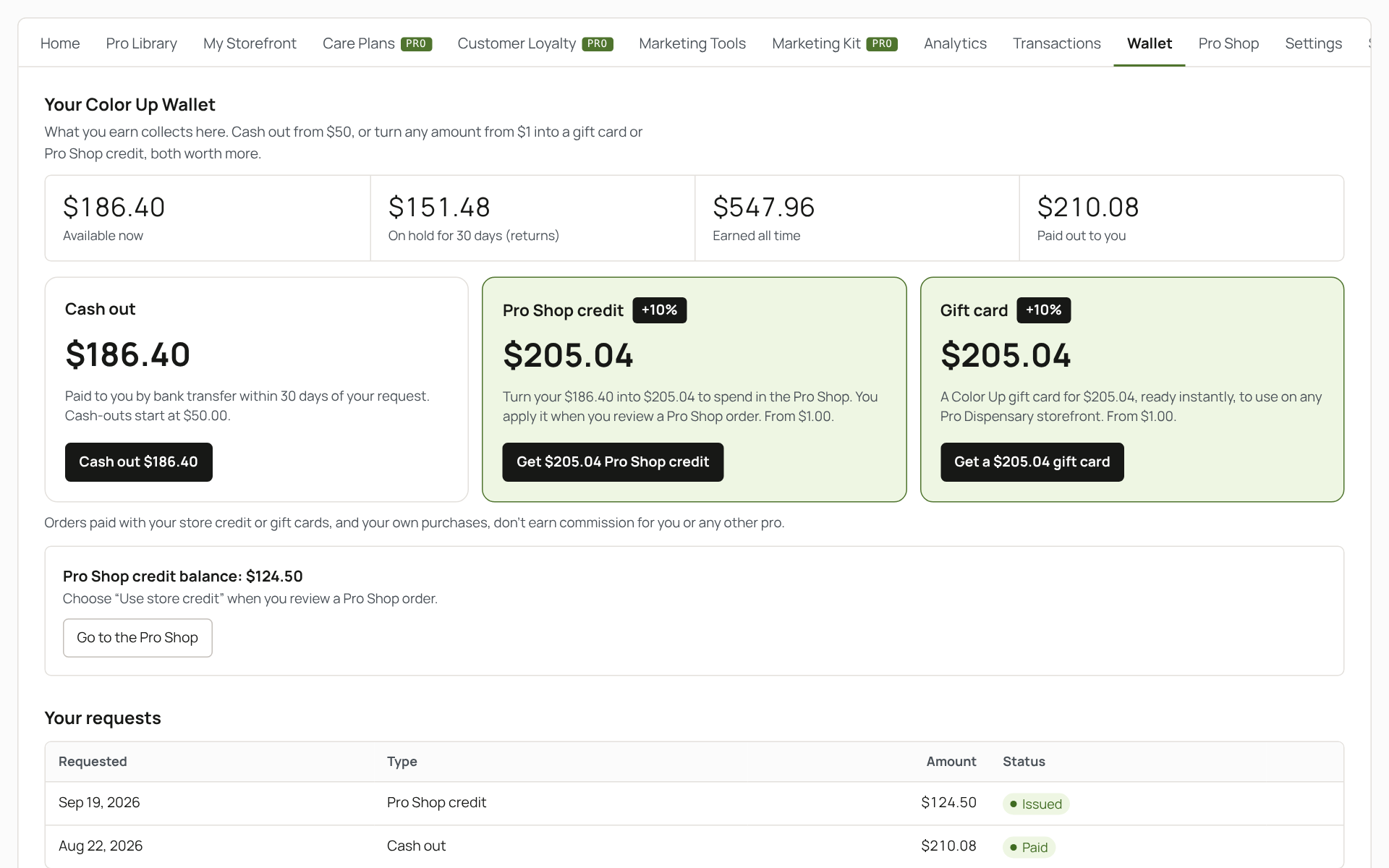Click the $210.08 amount in requests table

(x=948, y=846)
